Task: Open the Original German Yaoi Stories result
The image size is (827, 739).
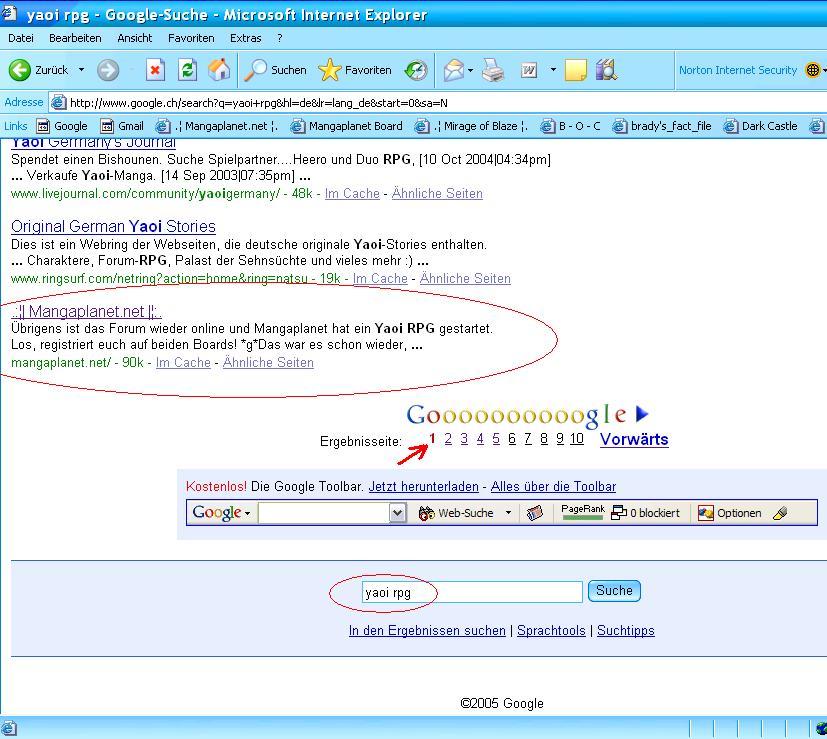Action: coord(113,226)
